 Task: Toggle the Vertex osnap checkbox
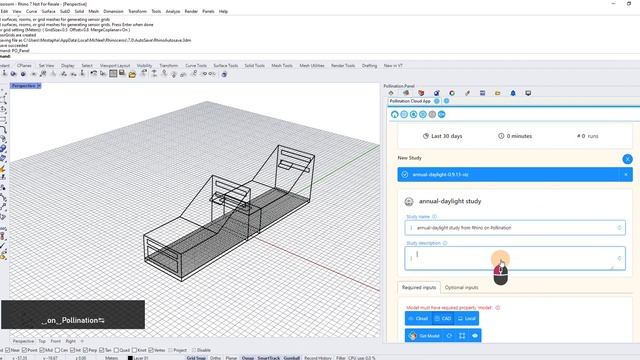(x=151, y=350)
